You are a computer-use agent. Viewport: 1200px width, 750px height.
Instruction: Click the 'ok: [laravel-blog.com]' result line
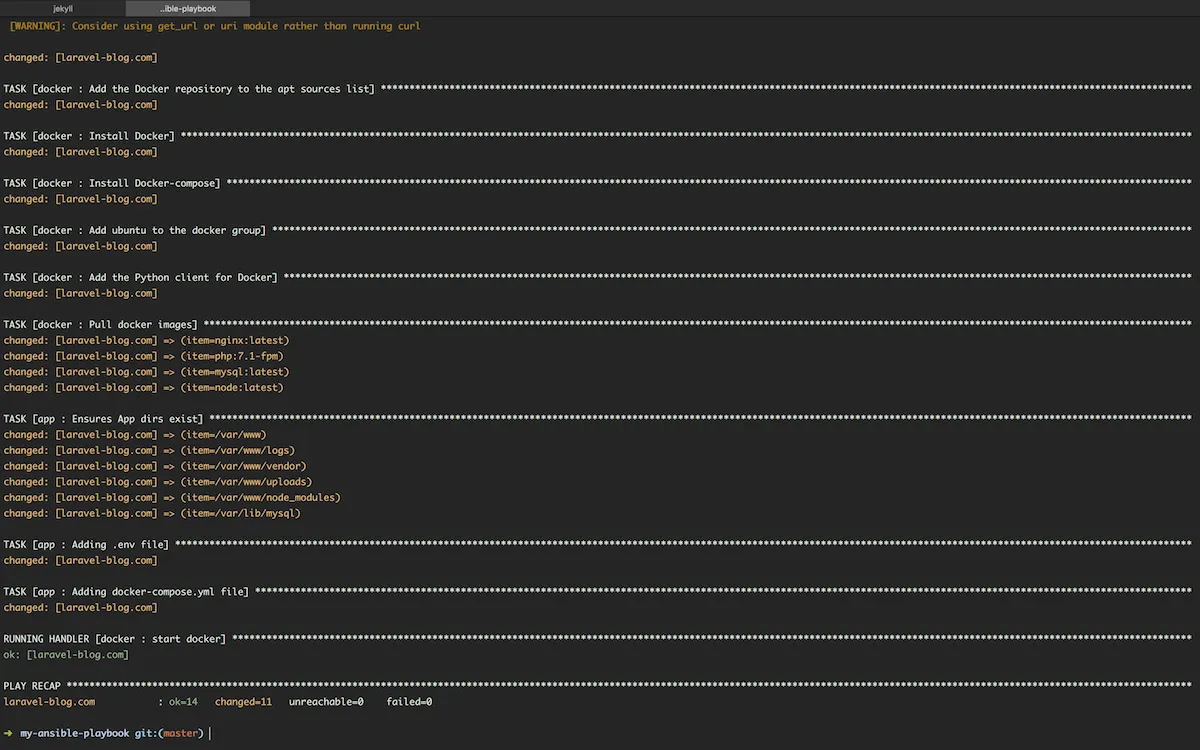click(66, 654)
